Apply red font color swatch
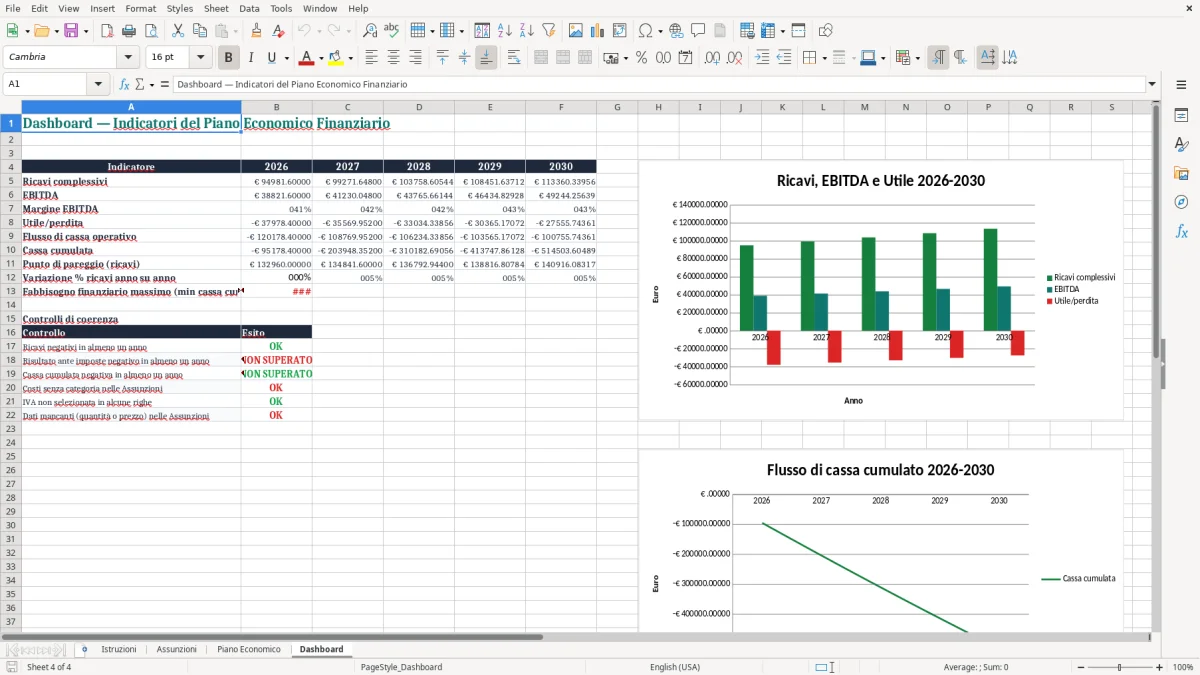Viewport: 1200px width, 675px height. [307, 58]
